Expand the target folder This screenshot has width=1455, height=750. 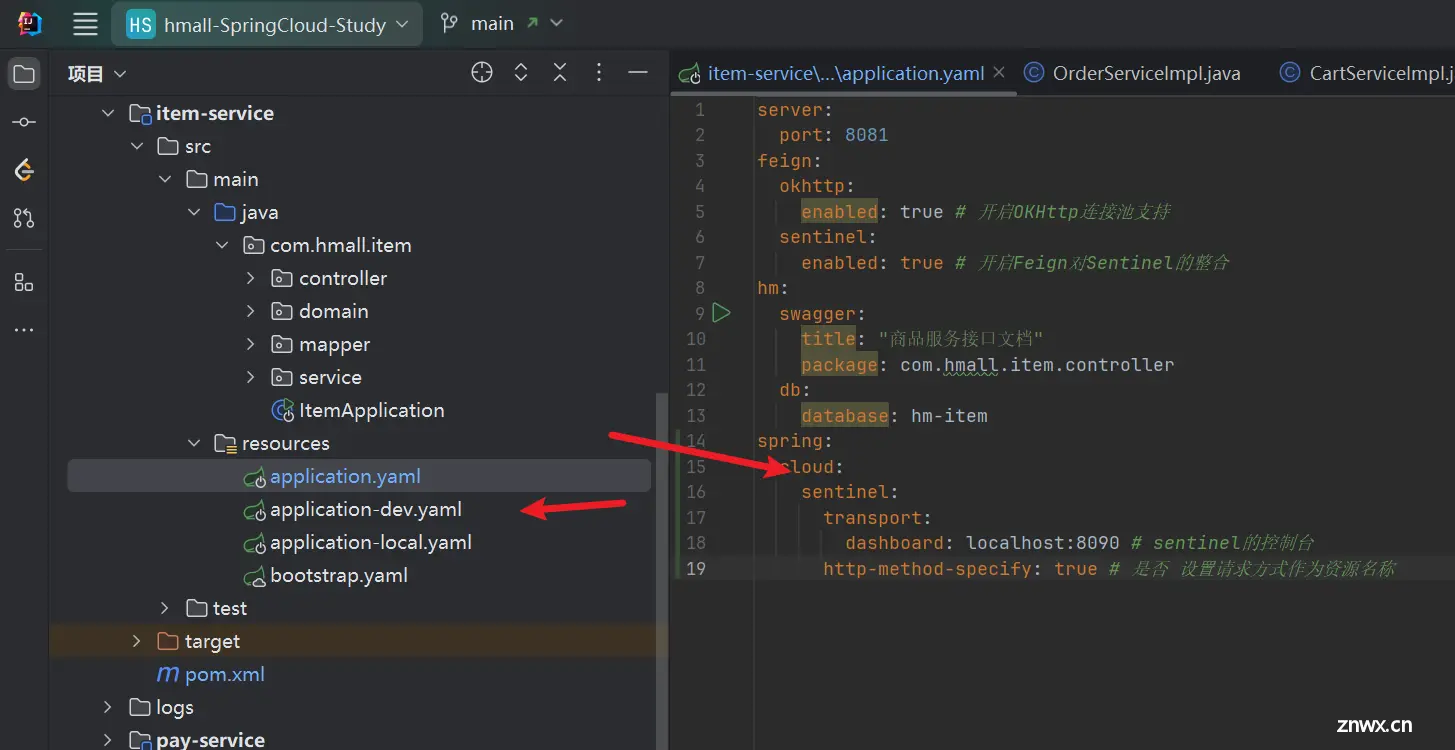pos(136,642)
